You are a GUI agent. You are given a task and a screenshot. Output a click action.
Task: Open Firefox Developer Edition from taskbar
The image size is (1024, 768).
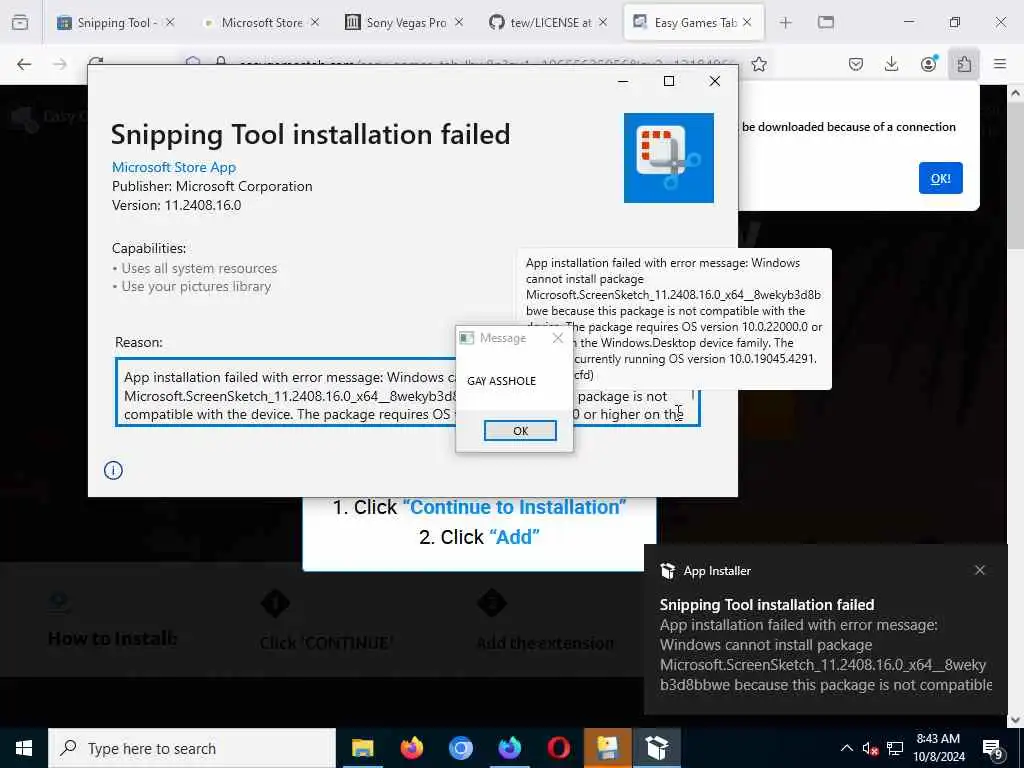coord(509,748)
